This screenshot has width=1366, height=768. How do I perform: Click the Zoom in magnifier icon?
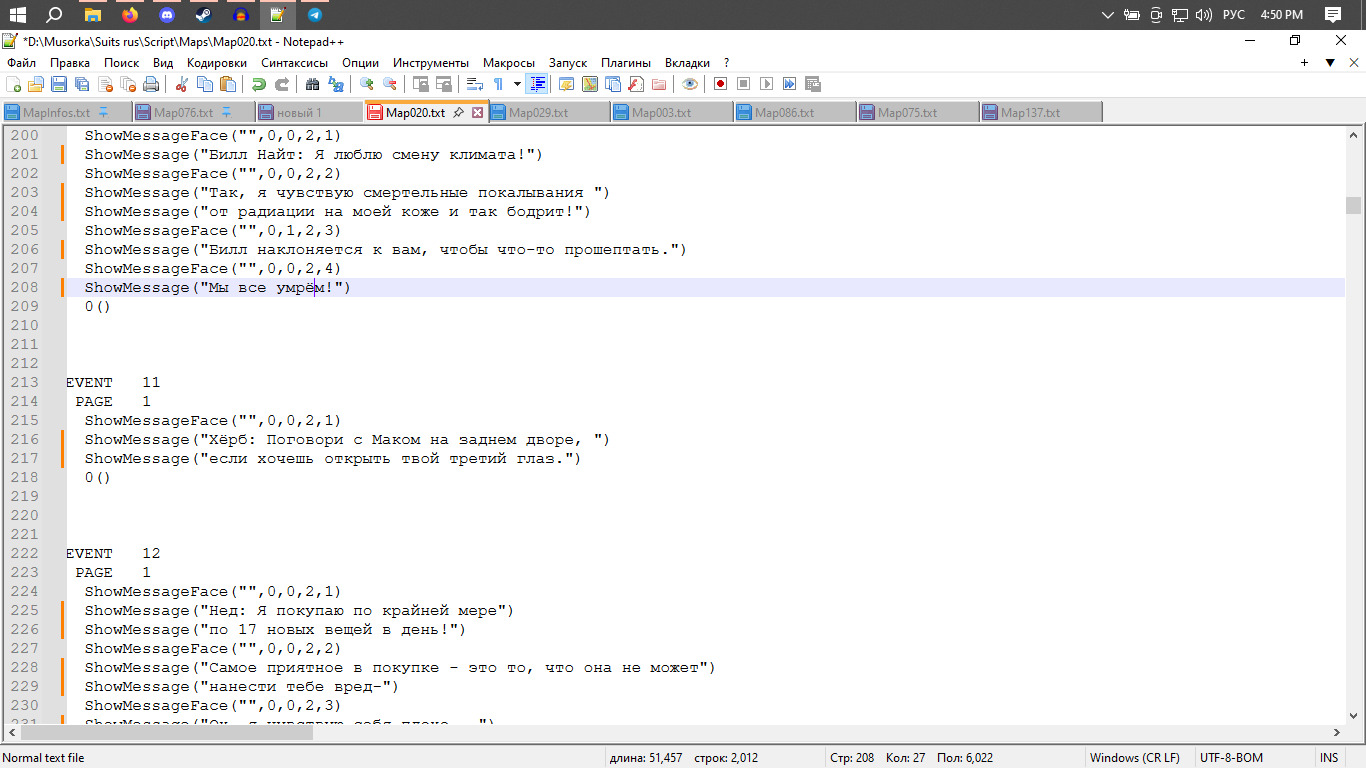tap(367, 84)
